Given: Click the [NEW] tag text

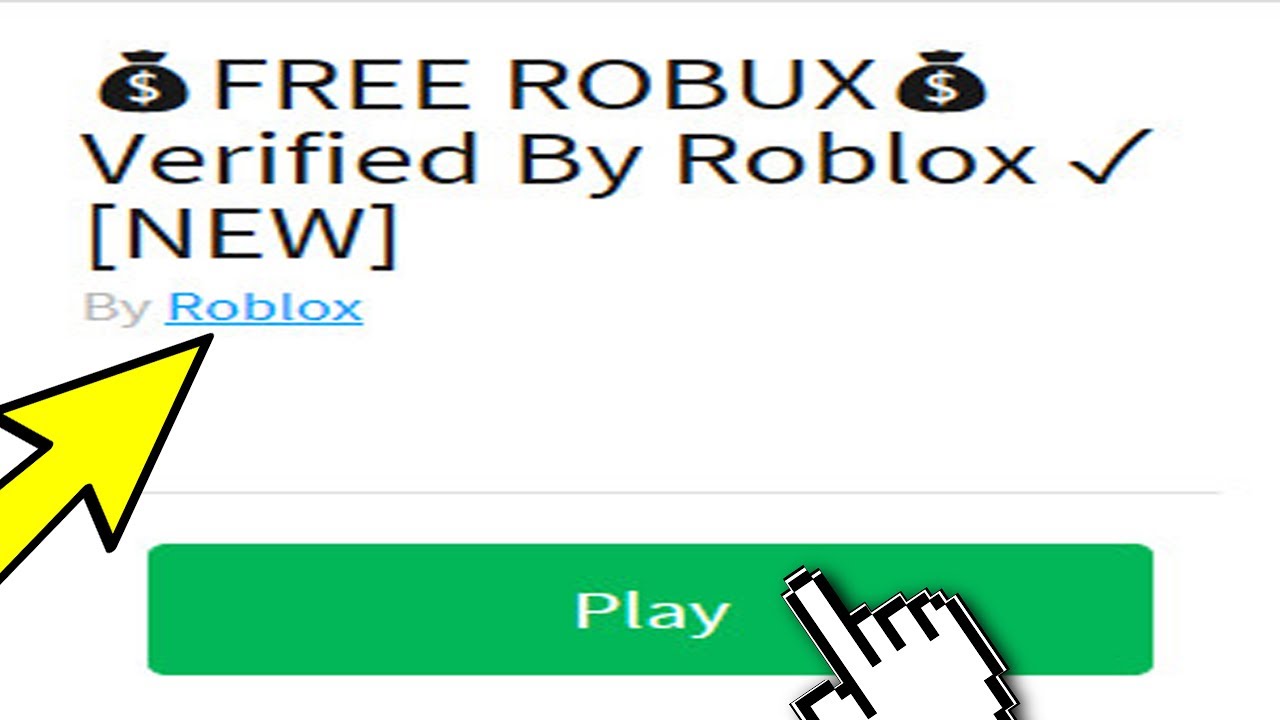Looking at the screenshot, I should (241, 236).
